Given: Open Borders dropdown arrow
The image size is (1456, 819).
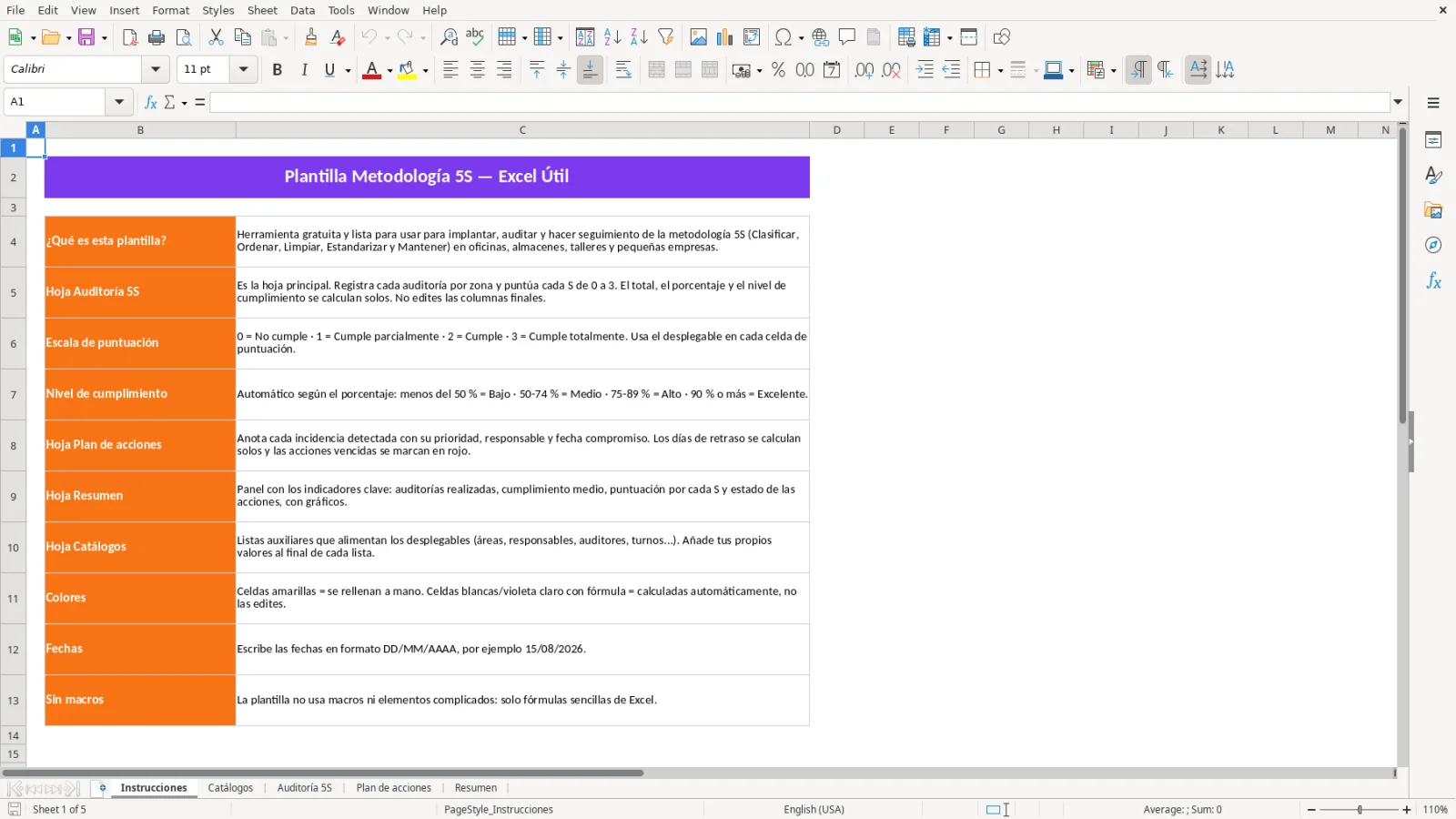Looking at the screenshot, I should tap(1000, 70).
